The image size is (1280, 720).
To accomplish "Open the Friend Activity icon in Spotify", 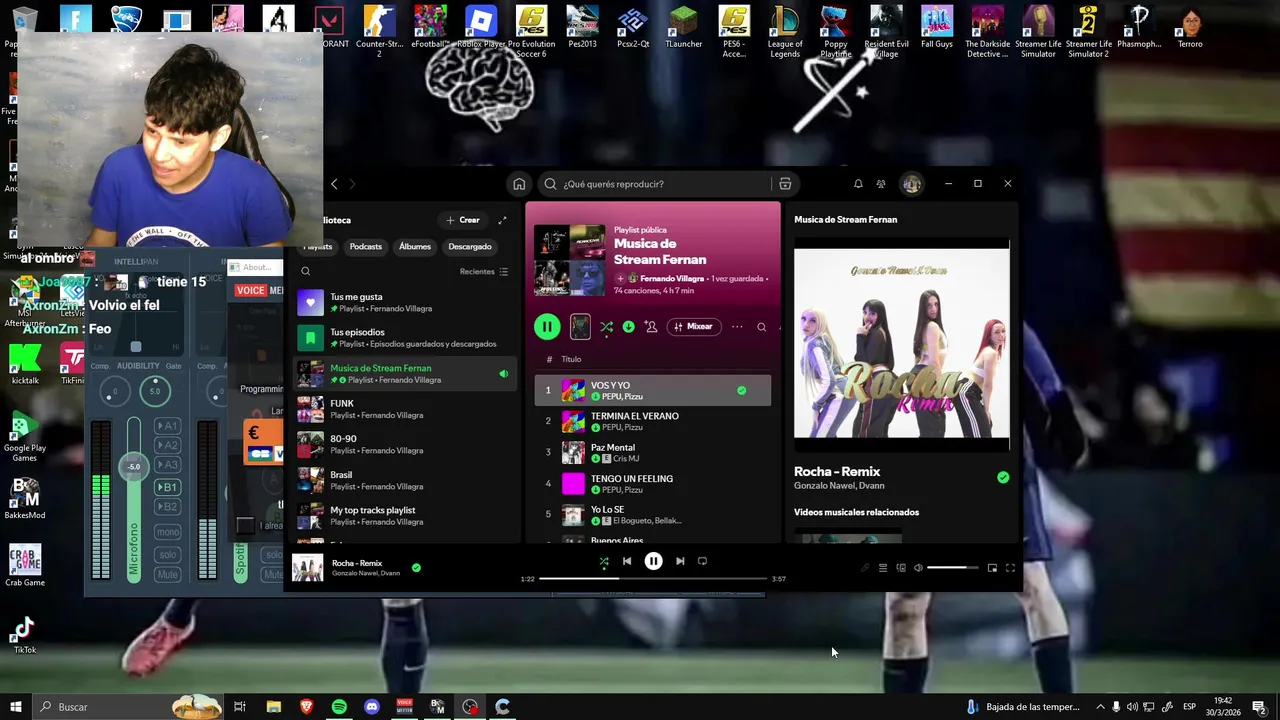I will pos(881,184).
